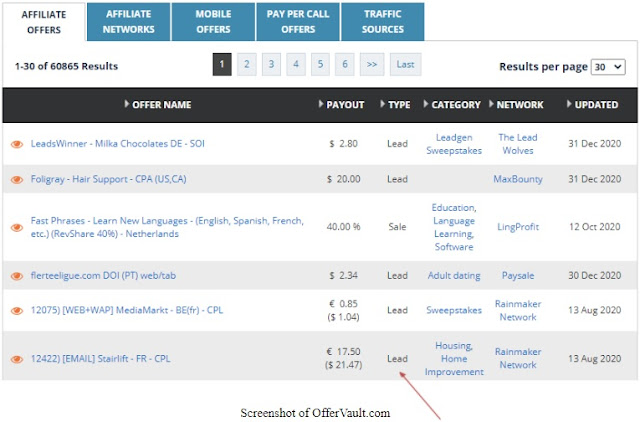Click the Housing, Home Improvement category link
Viewport: 640px width, 422px height.
[454, 359]
